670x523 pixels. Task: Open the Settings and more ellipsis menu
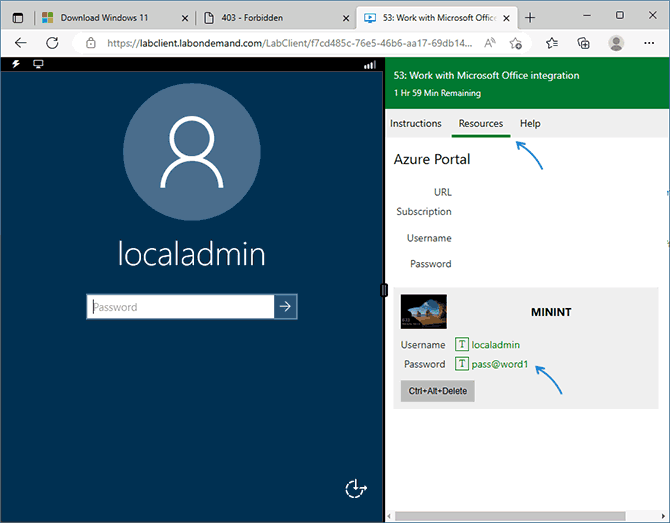pyautogui.click(x=649, y=43)
